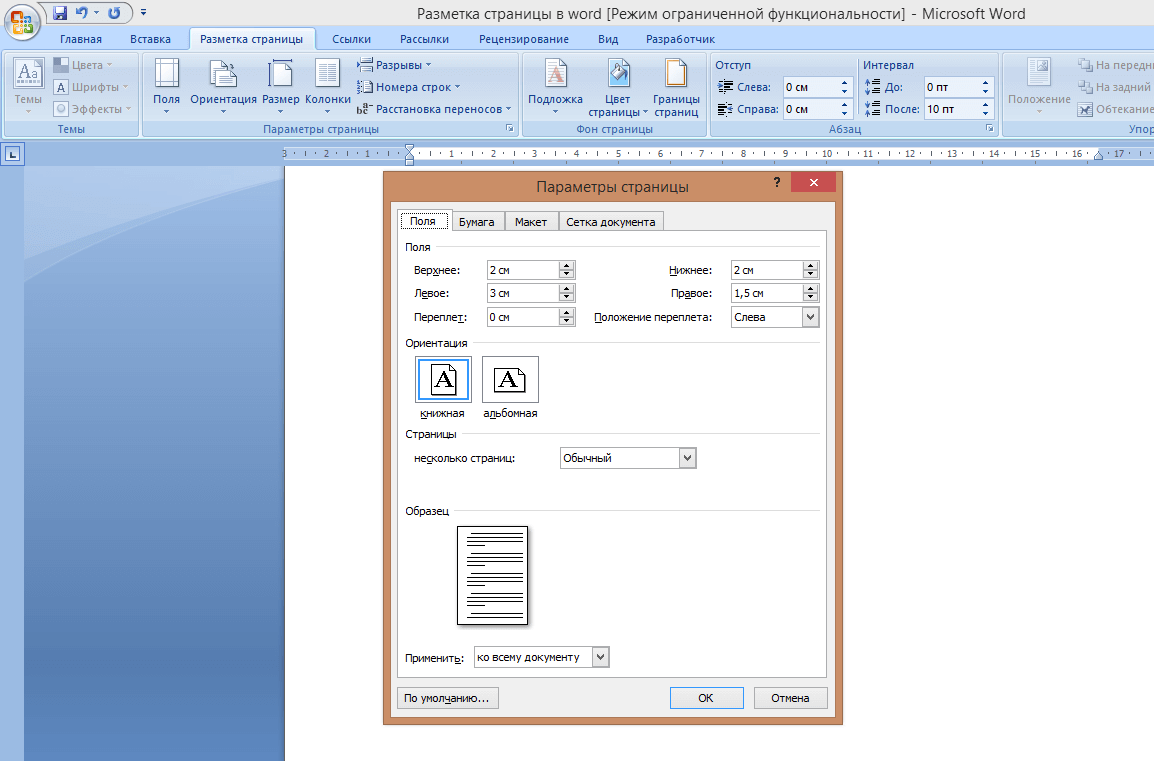Screen dimensions: 1154x761
Task: Switch to Разработчик ribbon tab
Action: [x=680, y=39]
